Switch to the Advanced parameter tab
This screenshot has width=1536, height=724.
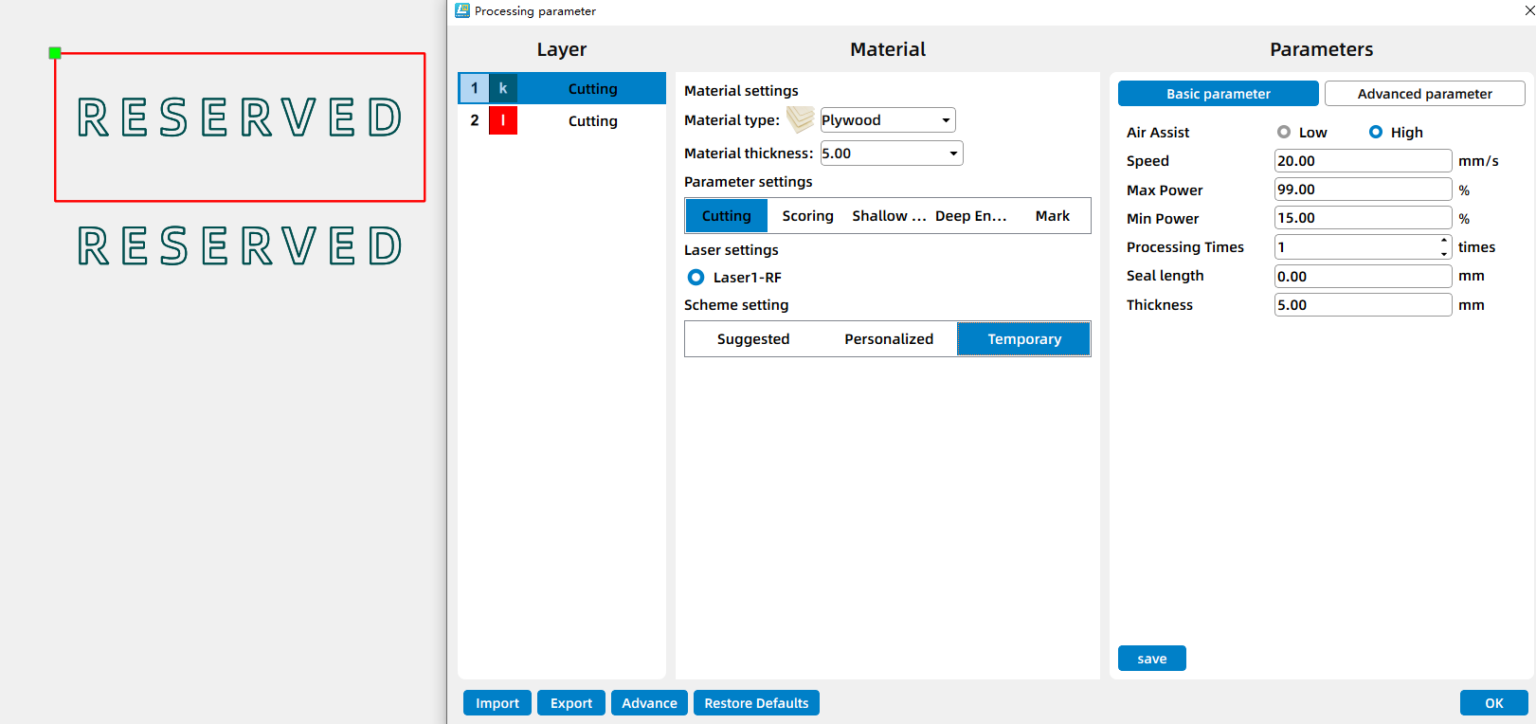pyautogui.click(x=1424, y=94)
